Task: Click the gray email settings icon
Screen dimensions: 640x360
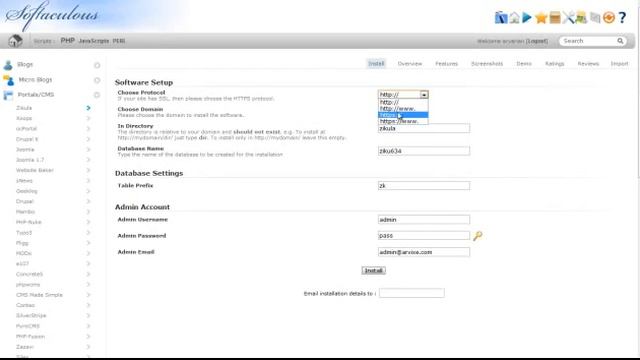Action: 595,18
